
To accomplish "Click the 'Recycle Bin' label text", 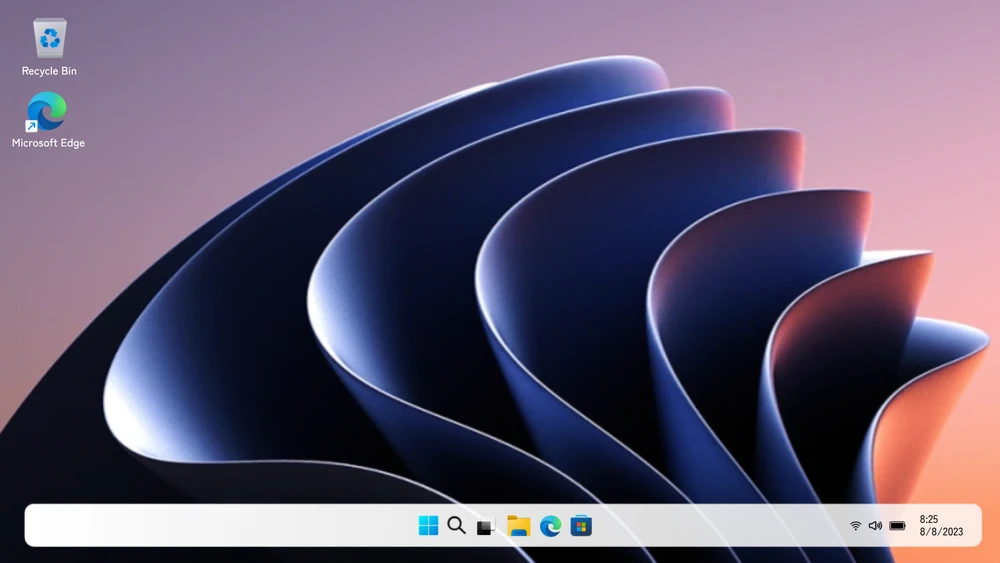I will (x=49, y=71).
